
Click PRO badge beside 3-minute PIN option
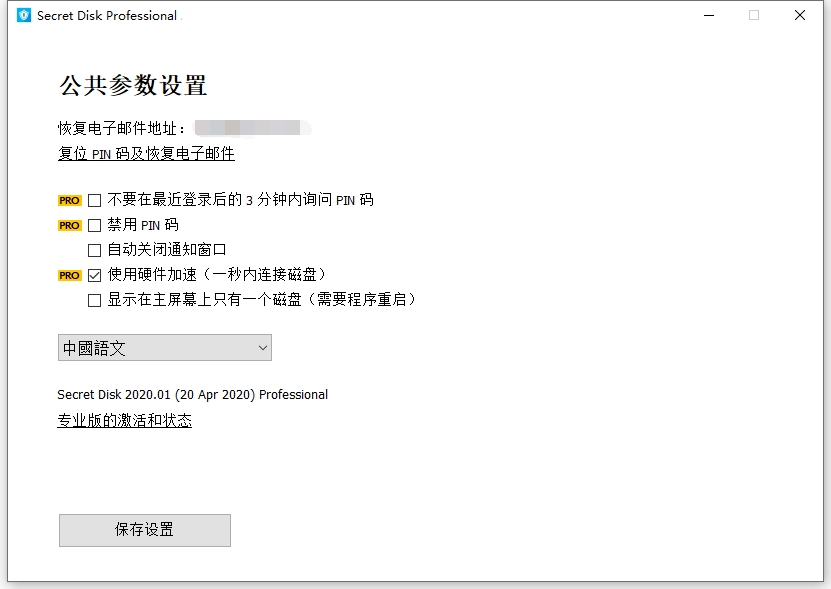pyautogui.click(x=69, y=200)
